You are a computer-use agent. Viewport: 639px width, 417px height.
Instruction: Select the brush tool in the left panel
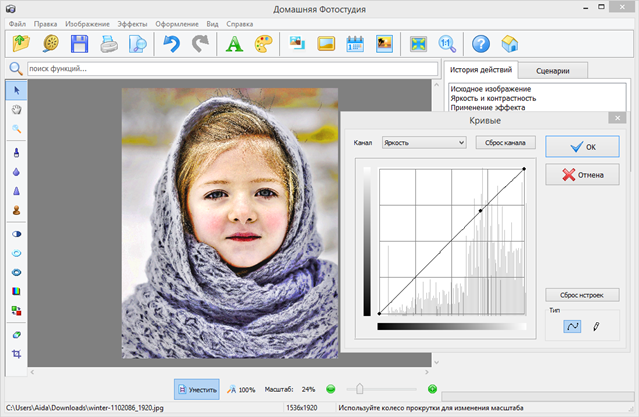coord(16,153)
